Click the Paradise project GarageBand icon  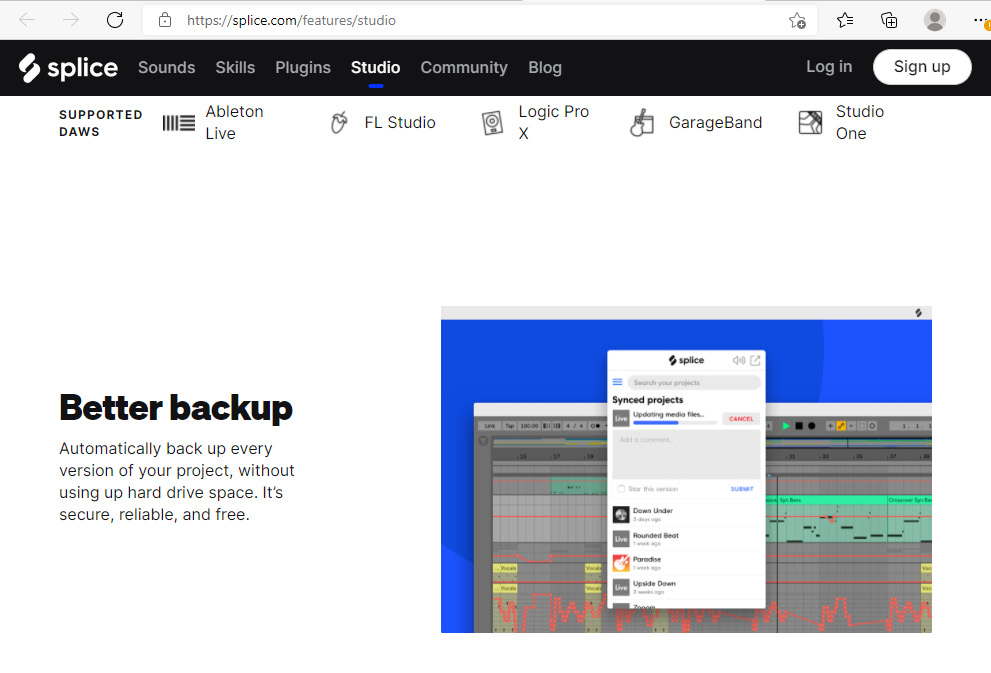621,562
